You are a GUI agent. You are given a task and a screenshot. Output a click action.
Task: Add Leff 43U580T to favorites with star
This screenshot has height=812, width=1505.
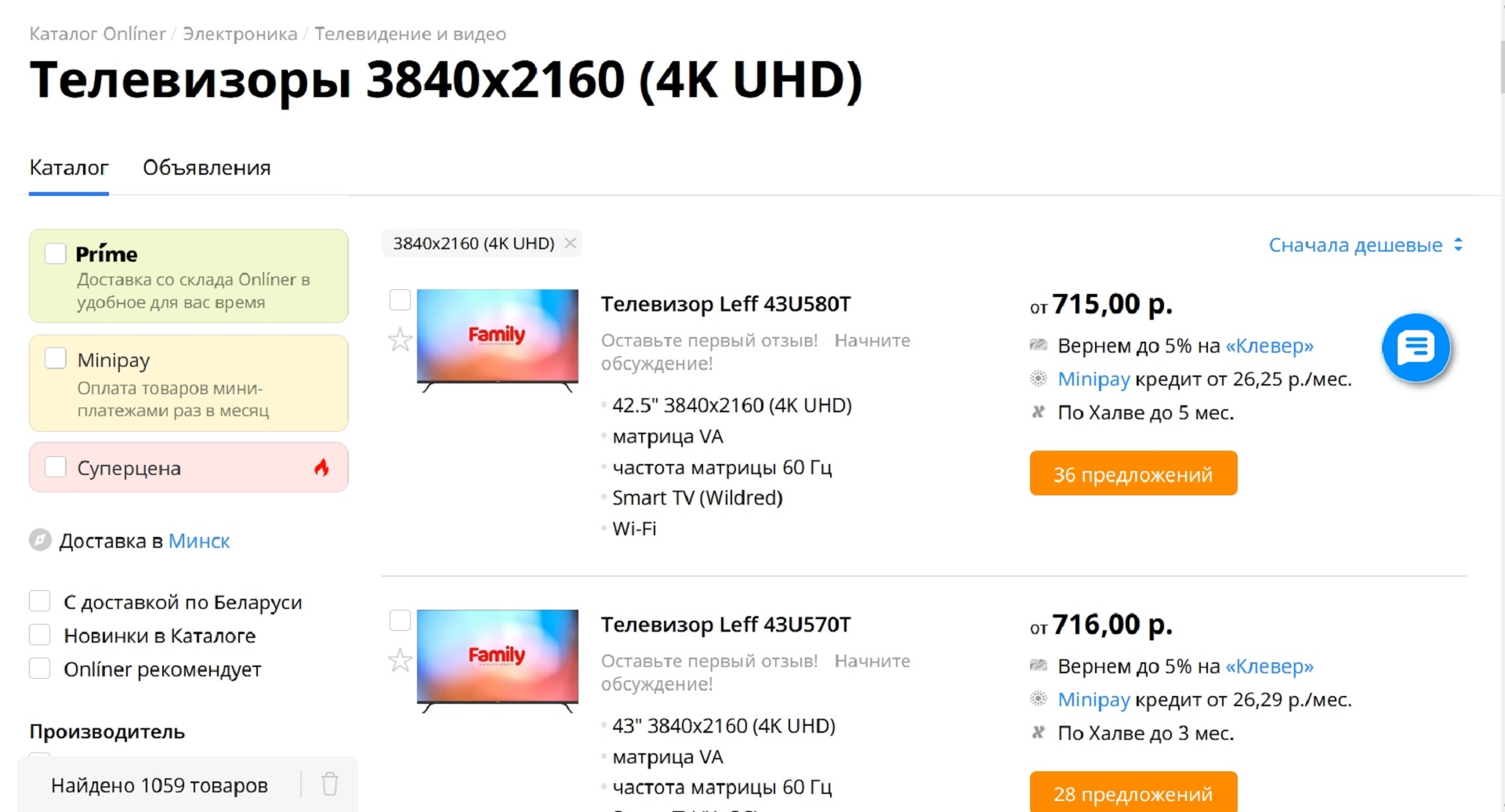(x=400, y=339)
